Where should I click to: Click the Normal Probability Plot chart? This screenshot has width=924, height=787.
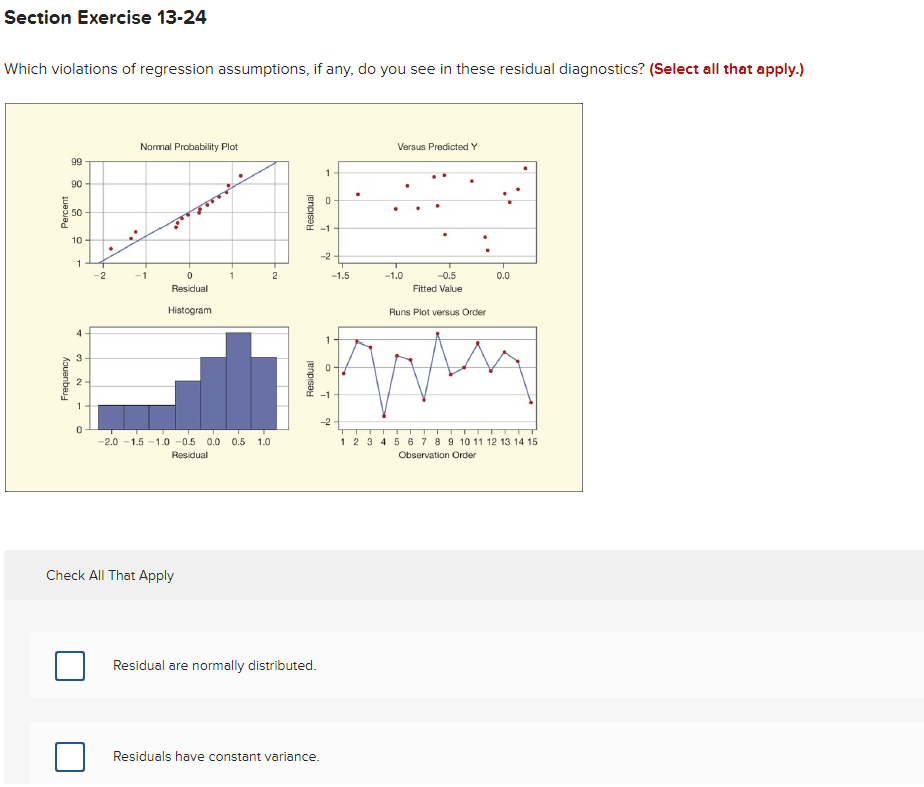pyautogui.click(x=189, y=212)
